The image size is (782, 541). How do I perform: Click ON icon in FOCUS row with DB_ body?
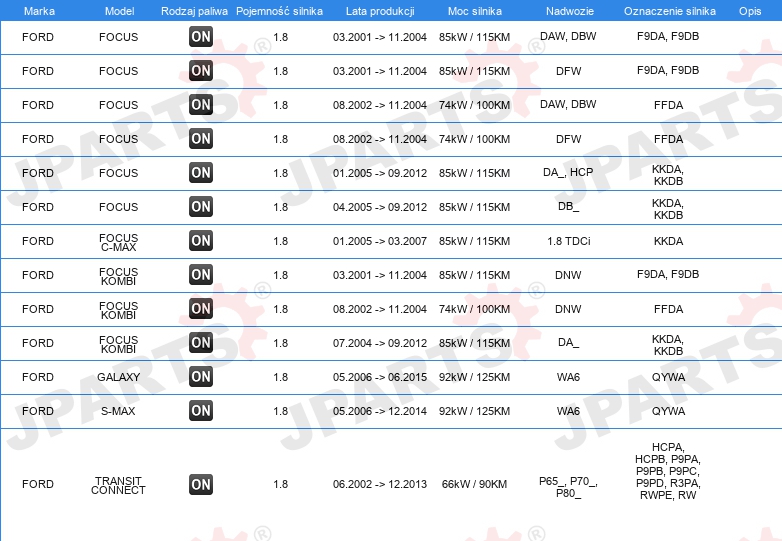point(201,206)
